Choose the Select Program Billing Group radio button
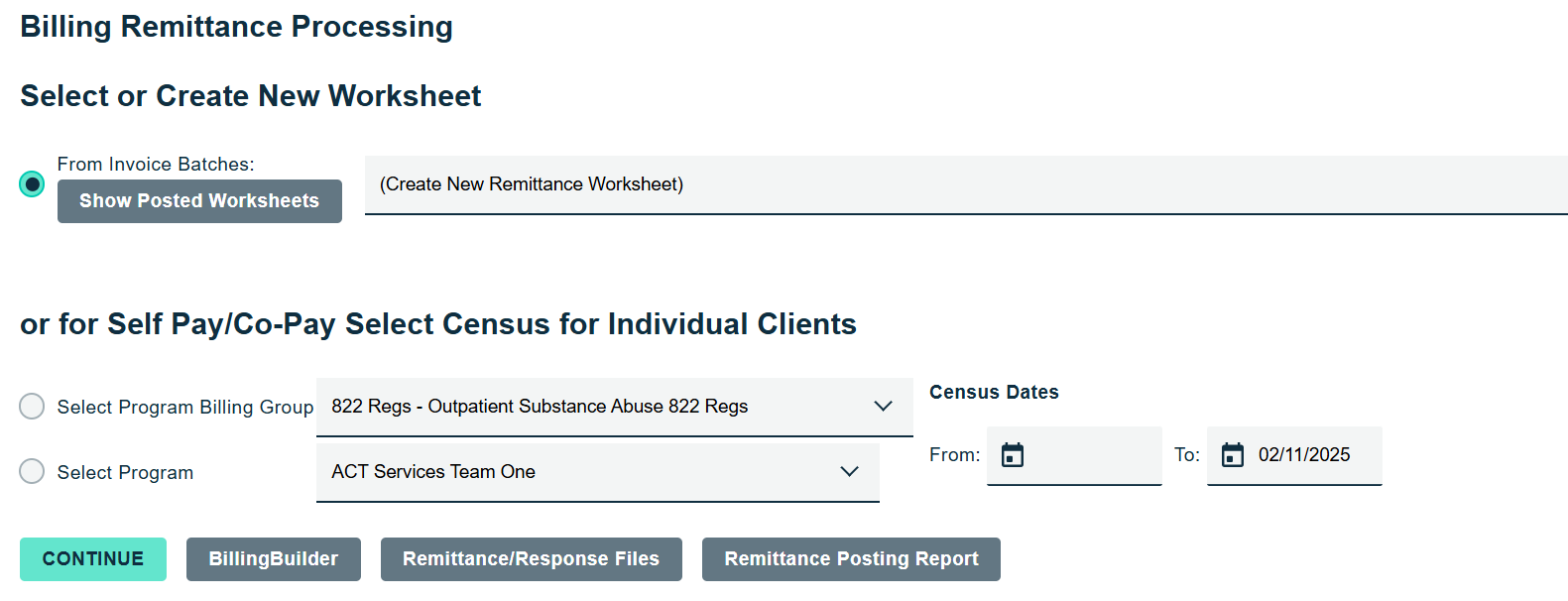The height and width of the screenshot is (601, 1568). pyautogui.click(x=32, y=407)
